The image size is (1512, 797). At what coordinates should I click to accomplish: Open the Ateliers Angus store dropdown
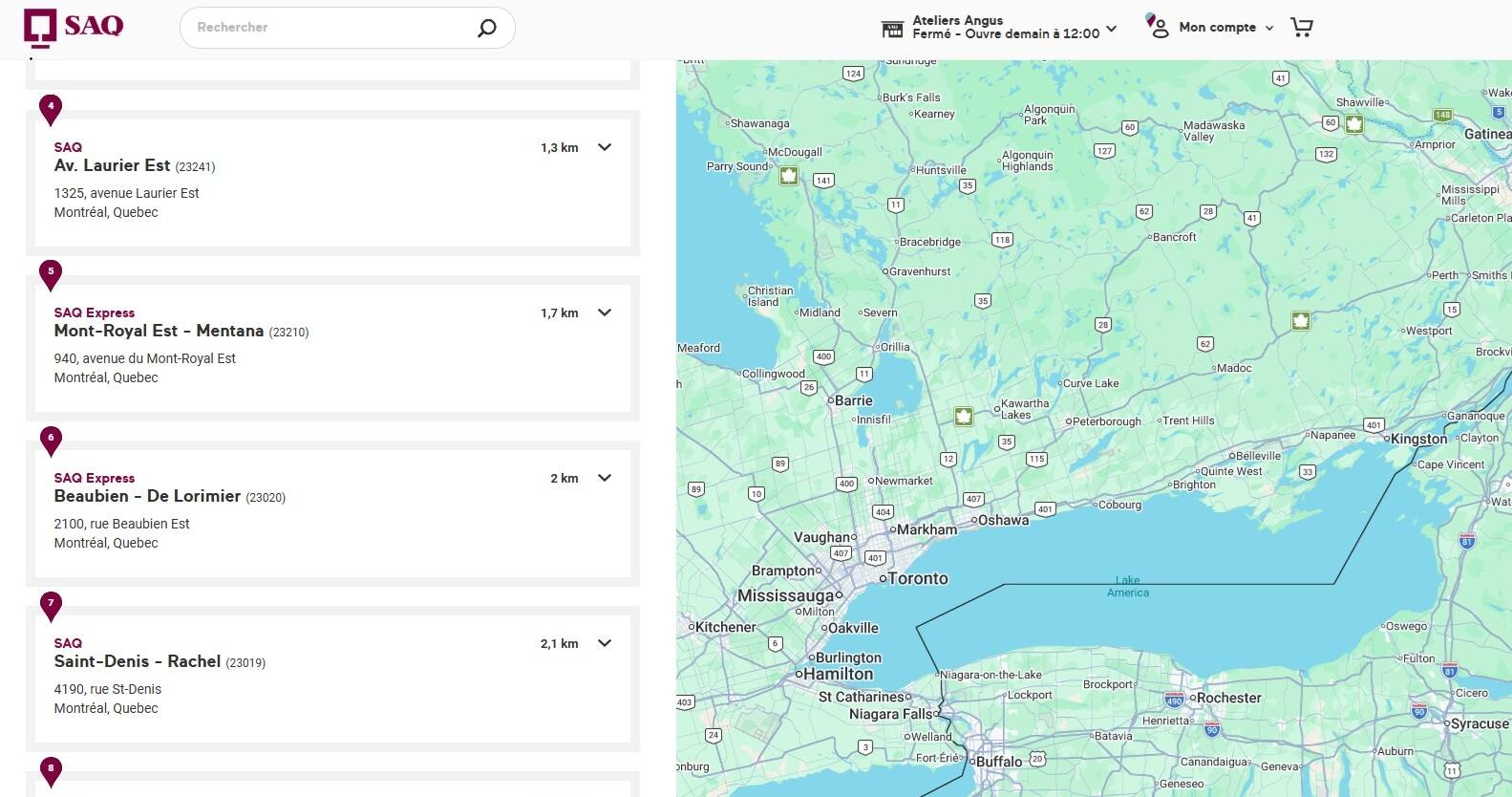1111,30
